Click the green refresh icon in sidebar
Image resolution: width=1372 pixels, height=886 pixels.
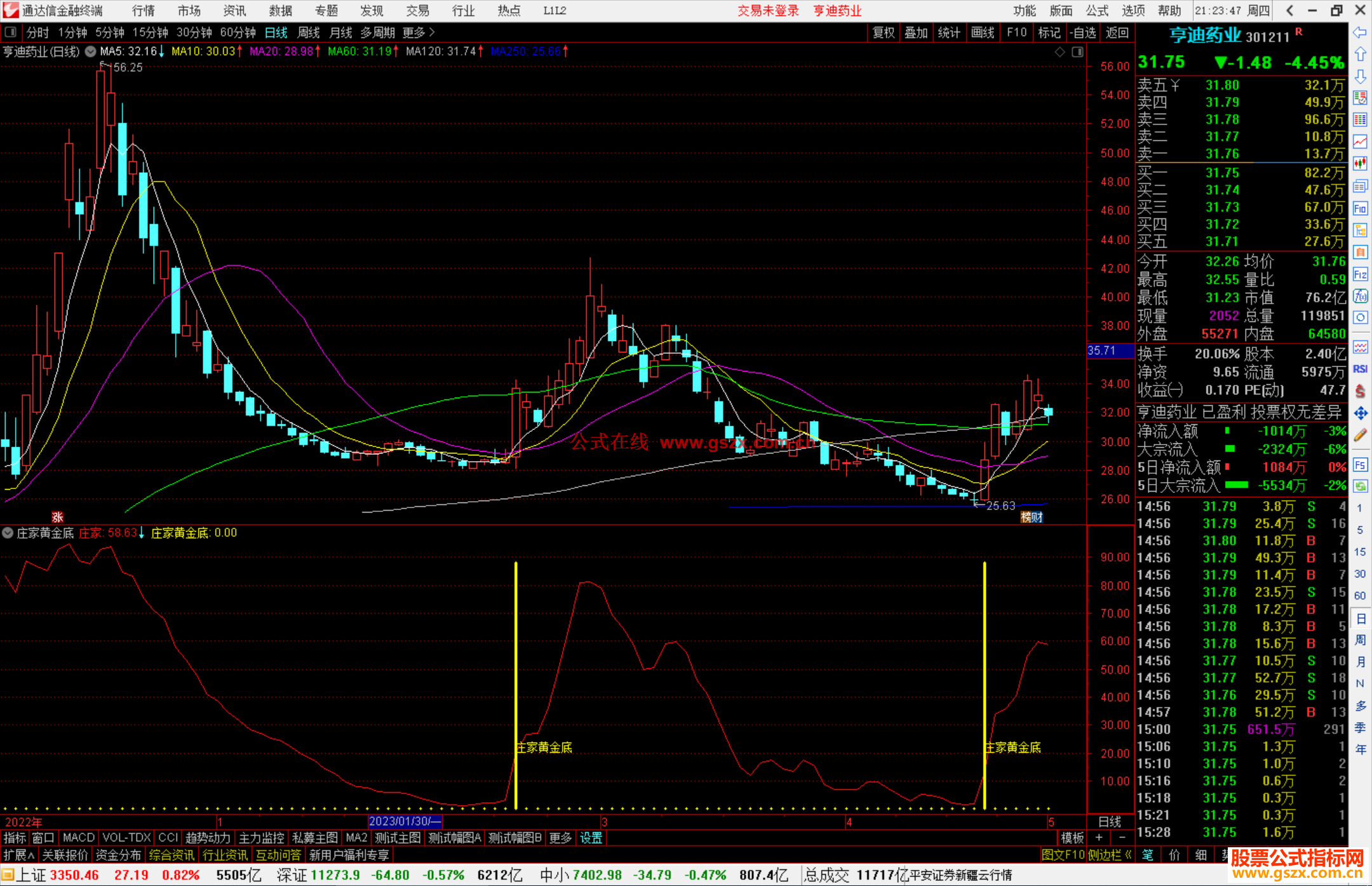click(1360, 486)
